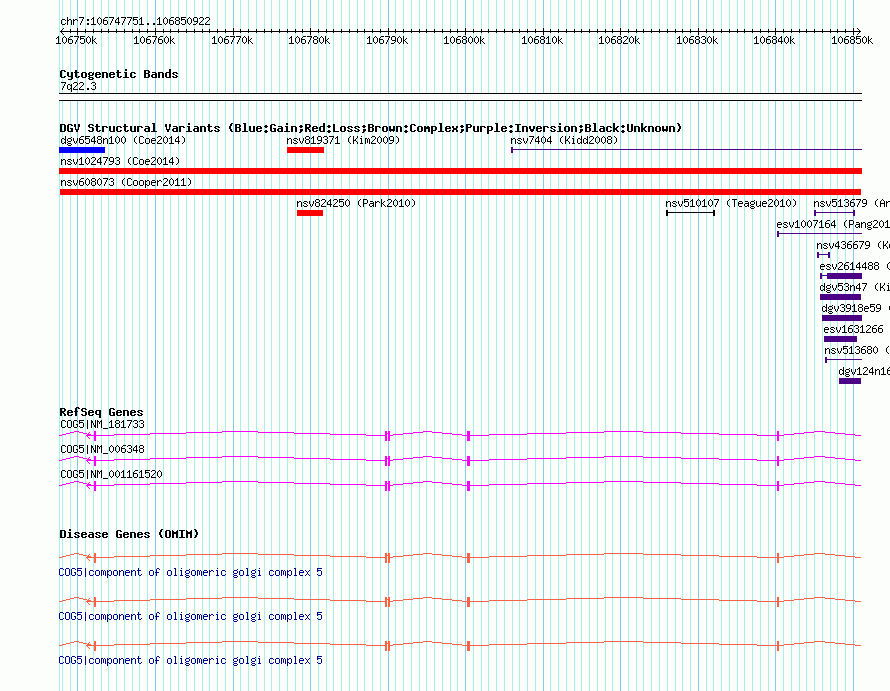Click the 106820k ruler position
This screenshot has height=691, width=890.
619,40
